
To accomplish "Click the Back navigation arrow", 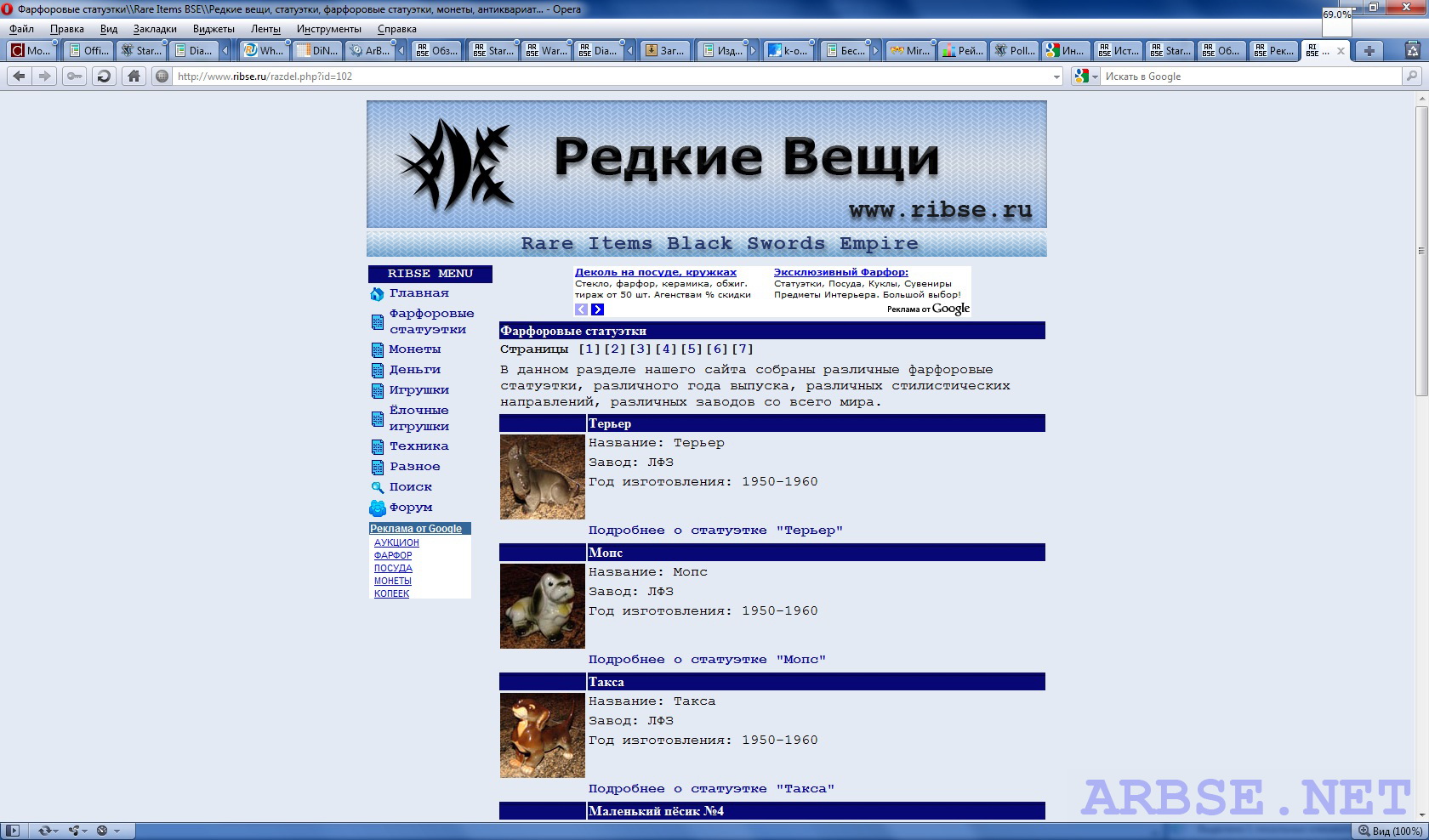I will coord(19,76).
